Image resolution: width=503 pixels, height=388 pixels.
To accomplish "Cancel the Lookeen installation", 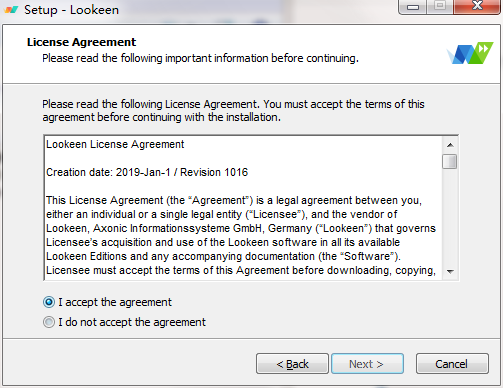I will [x=452, y=364].
